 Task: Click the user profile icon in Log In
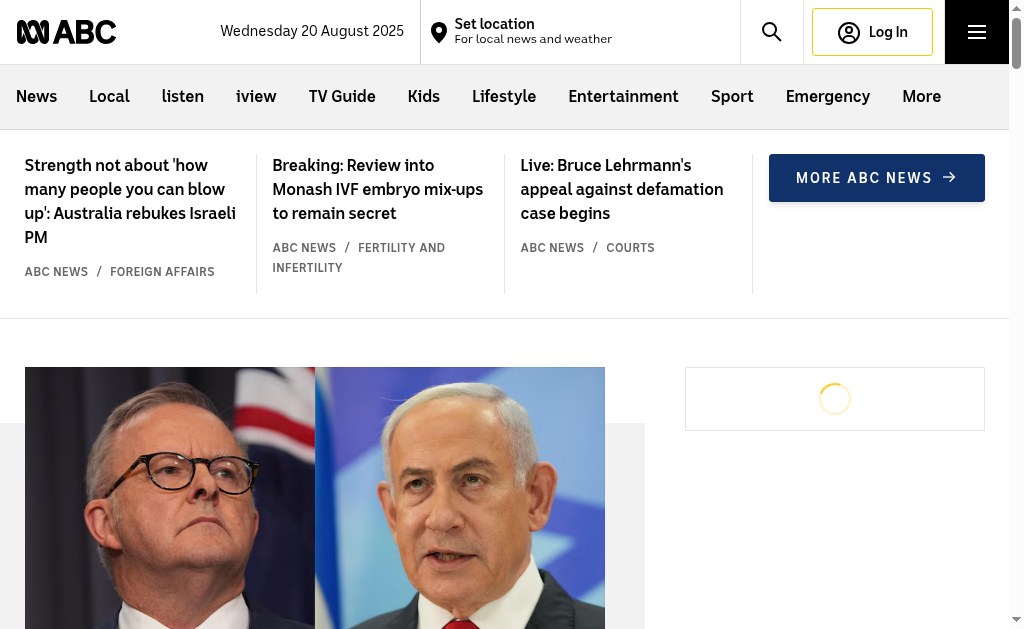(848, 33)
